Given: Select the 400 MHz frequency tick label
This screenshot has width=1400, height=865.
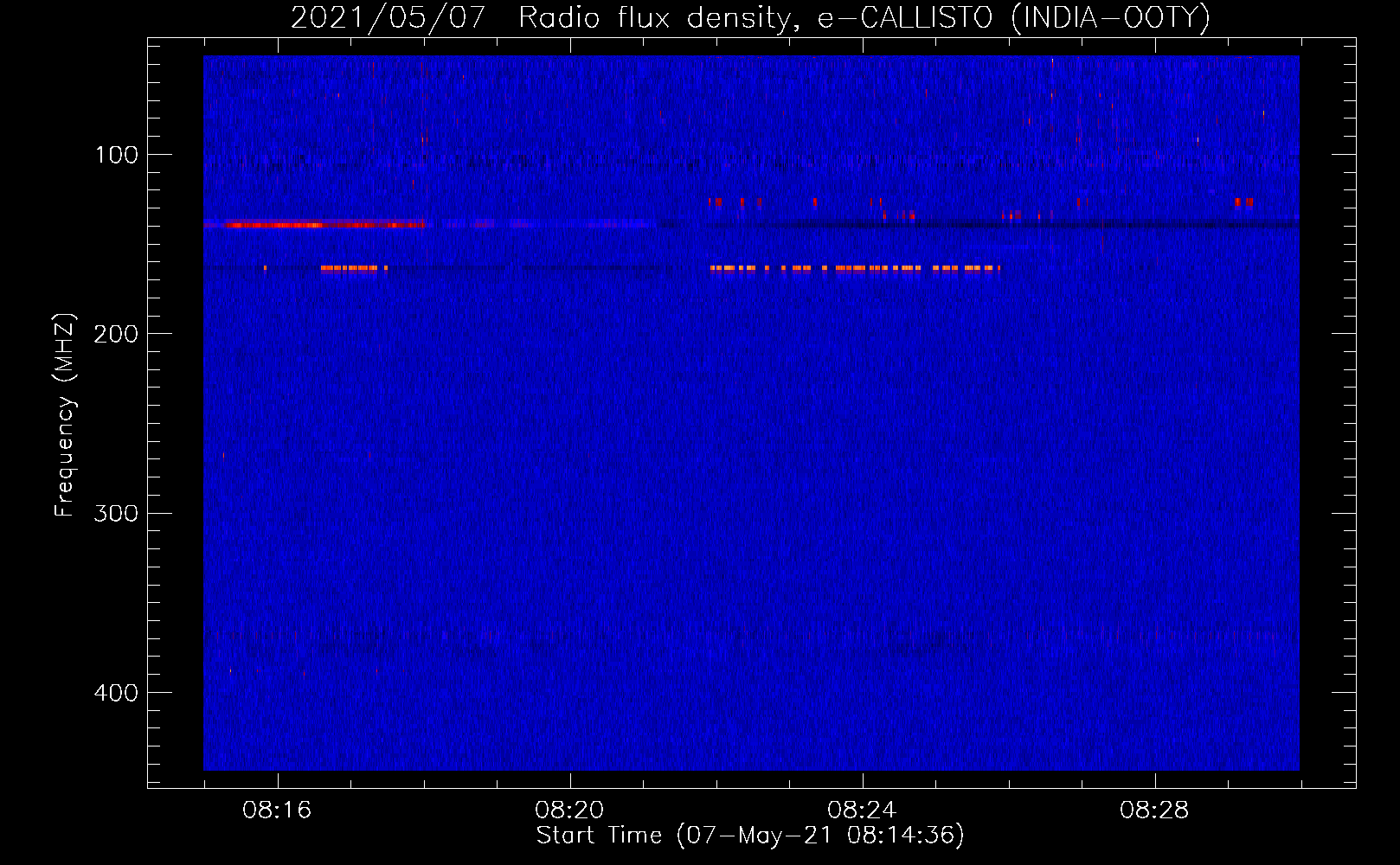Looking at the screenshot, I should tap(116, 693).
